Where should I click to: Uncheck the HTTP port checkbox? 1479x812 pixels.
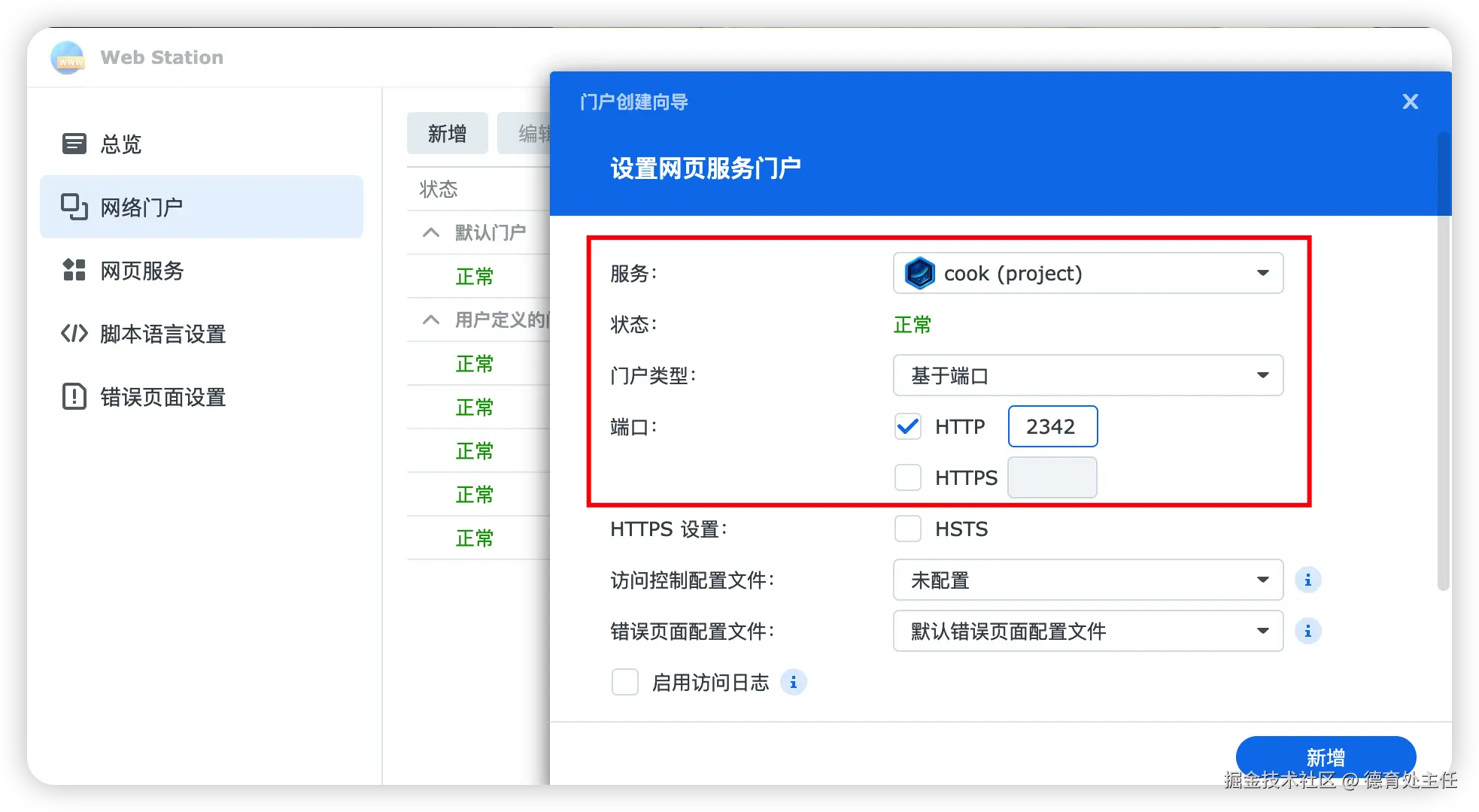[908, 426]
